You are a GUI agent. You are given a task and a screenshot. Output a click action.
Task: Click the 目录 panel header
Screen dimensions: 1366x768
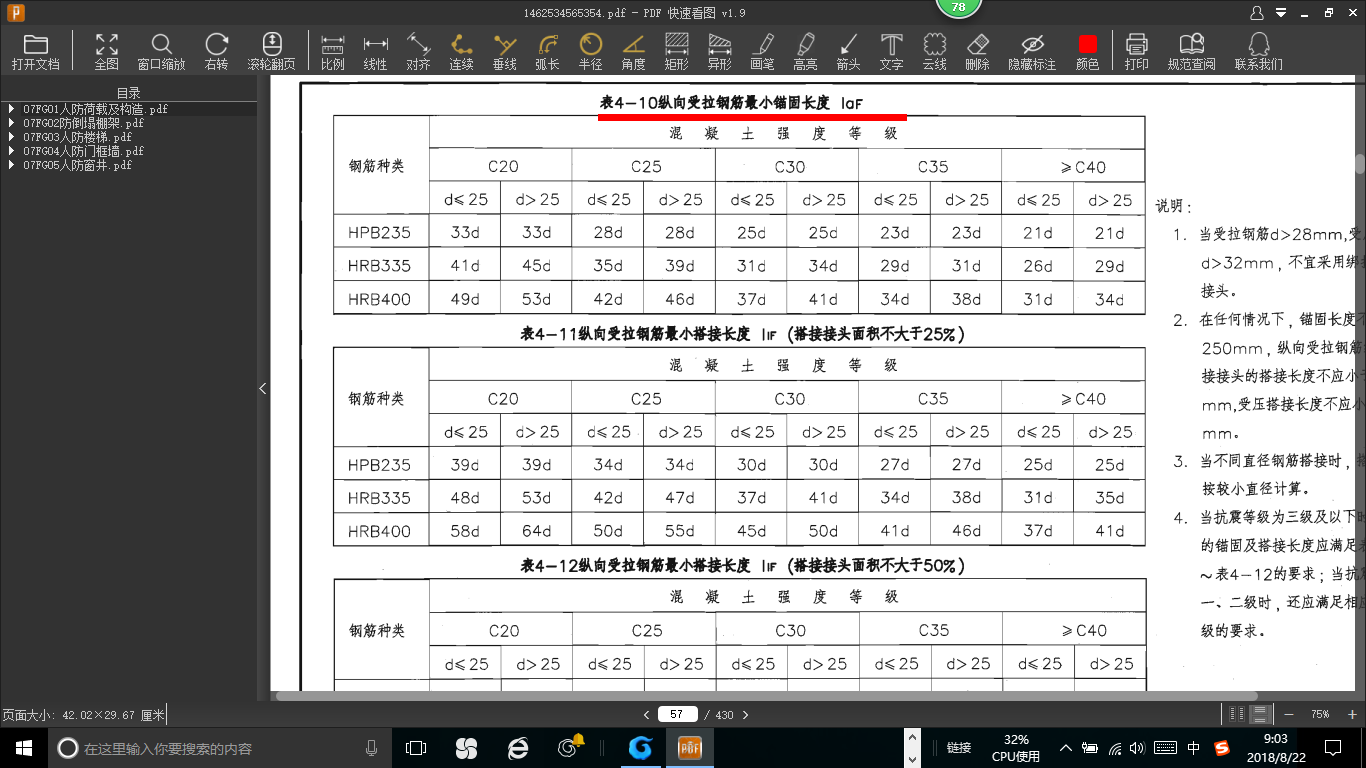tap(129, 93)
